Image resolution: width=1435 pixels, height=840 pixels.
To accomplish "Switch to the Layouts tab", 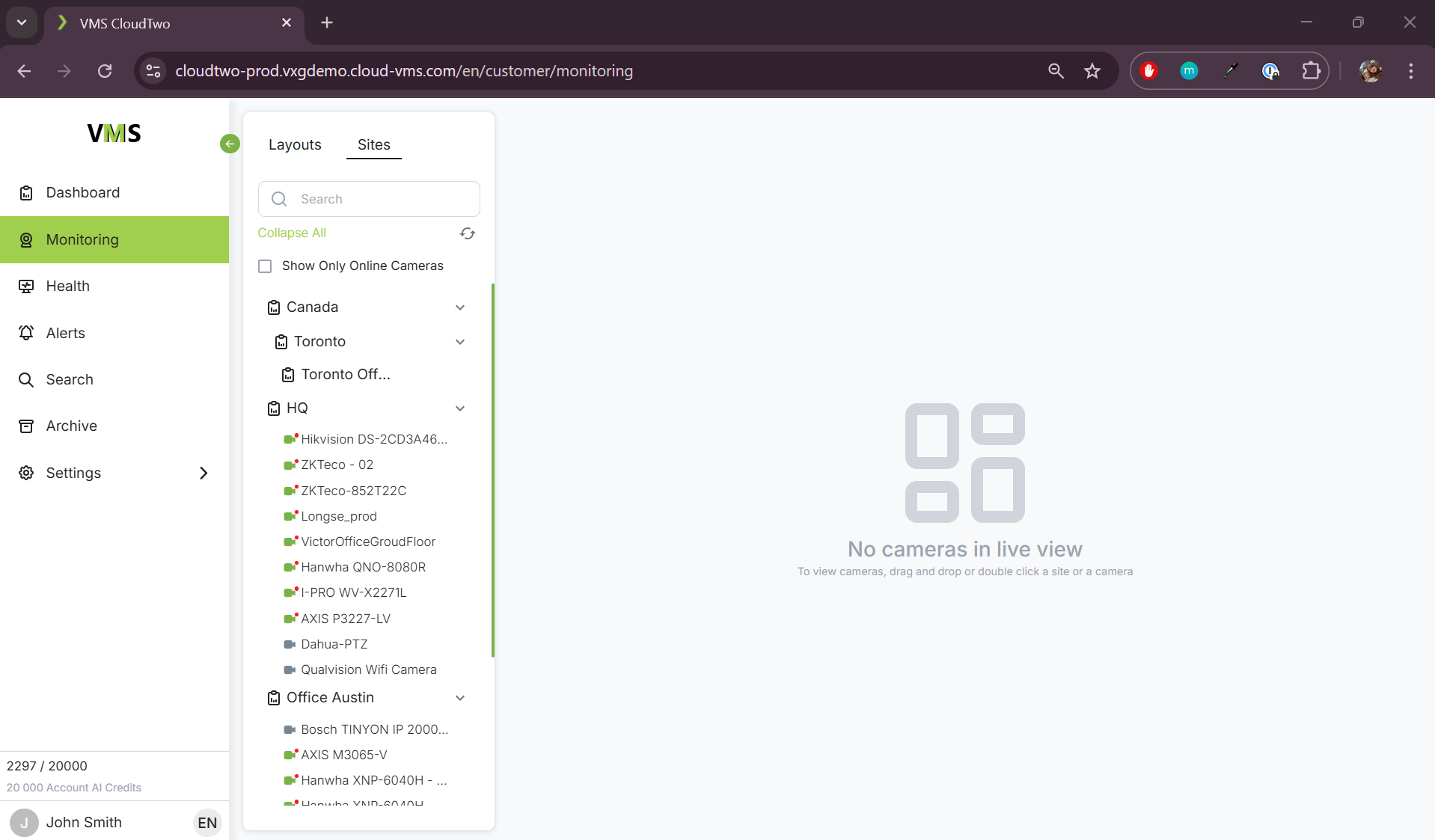I will [295, 144].
